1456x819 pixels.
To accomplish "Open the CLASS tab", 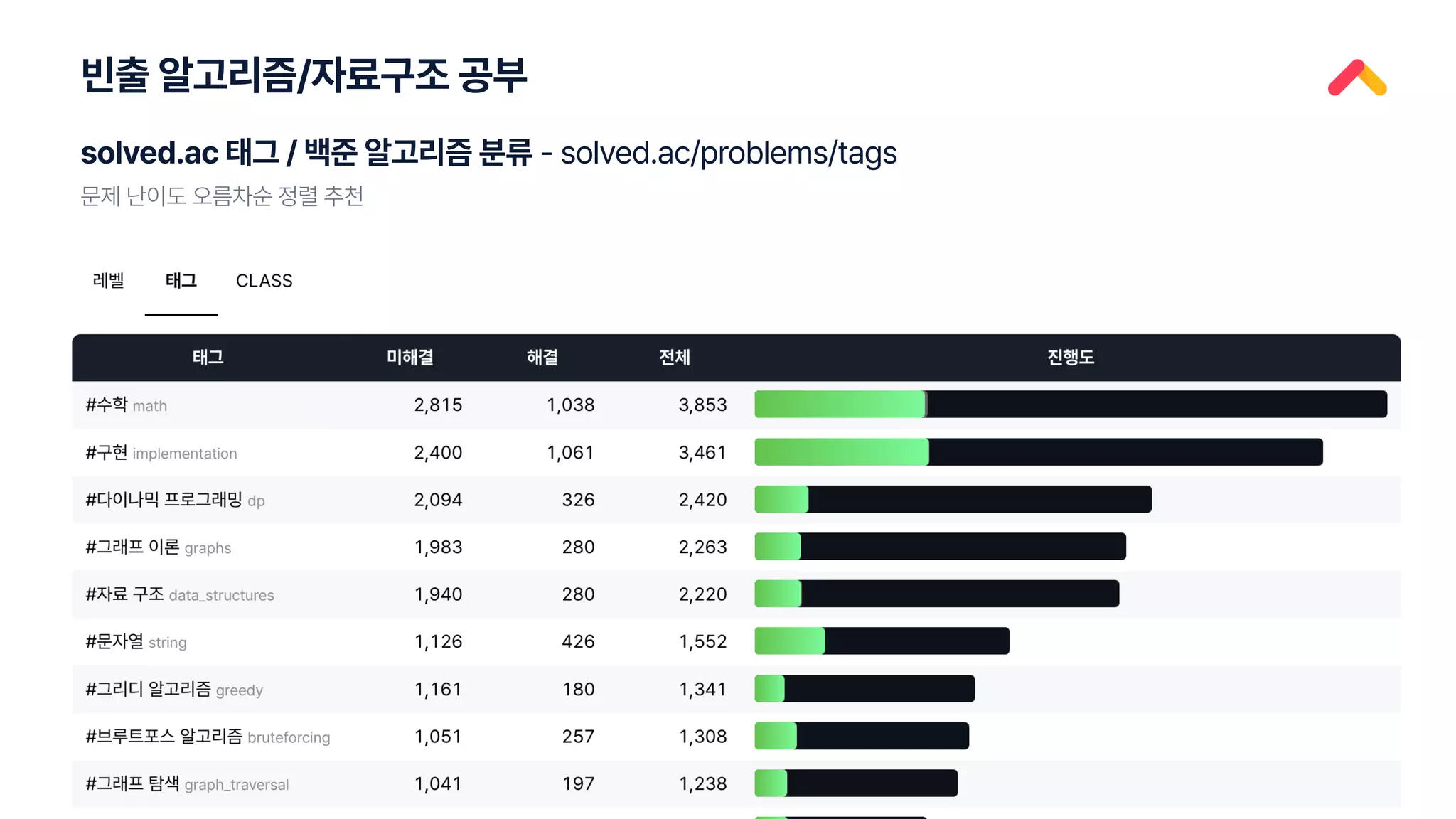I will tap(264, 281).
